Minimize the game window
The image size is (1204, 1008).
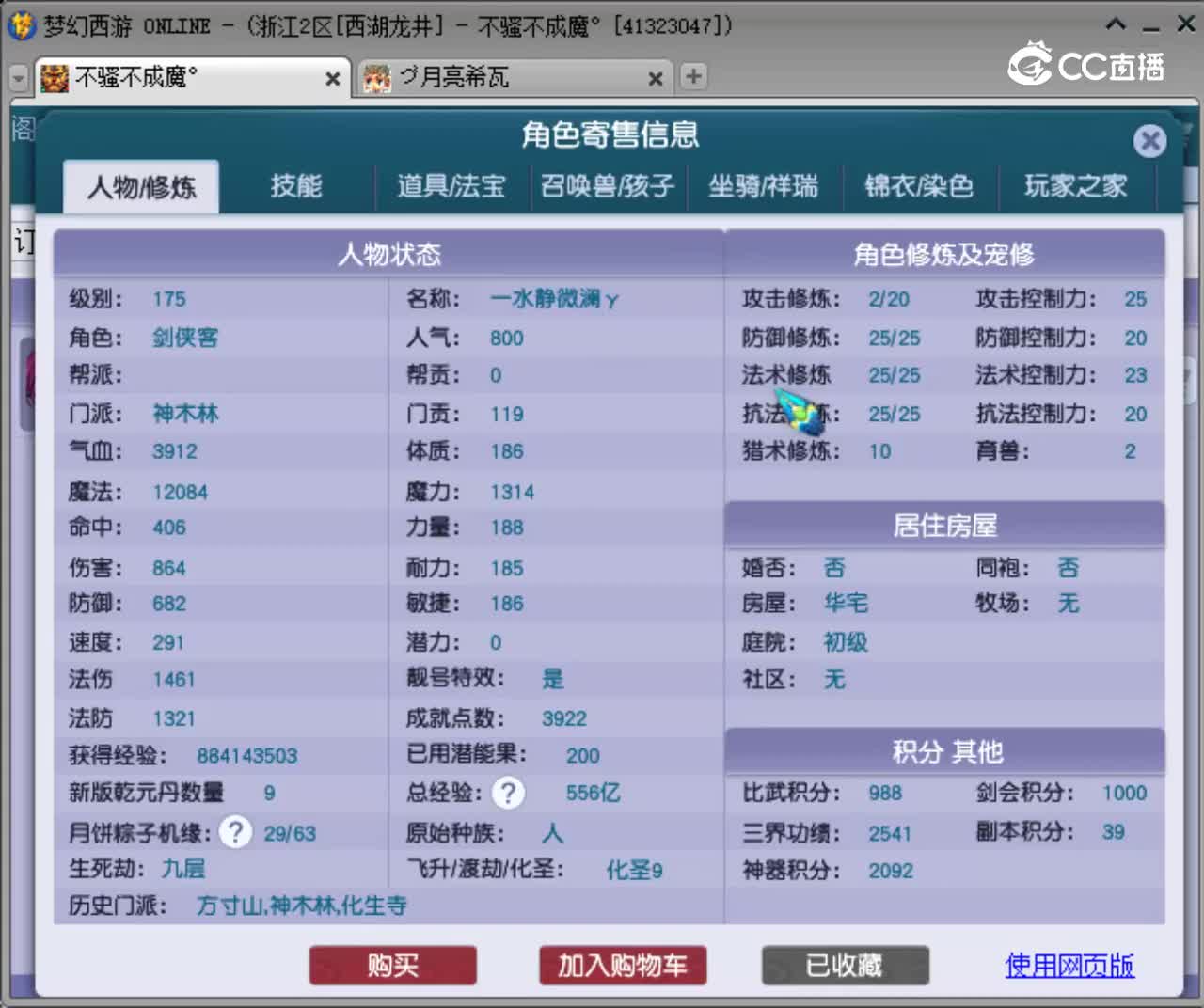[1151, 28]
